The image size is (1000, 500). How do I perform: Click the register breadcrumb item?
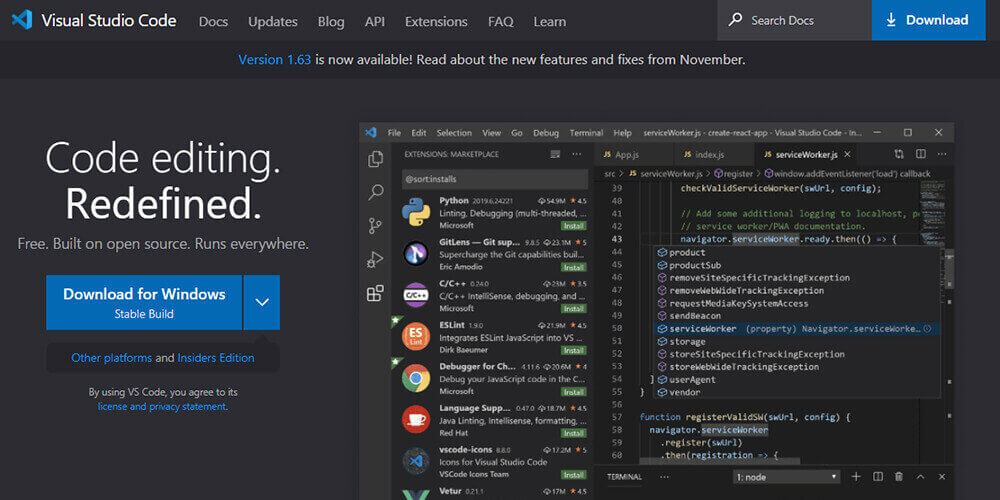pos(733,173)
